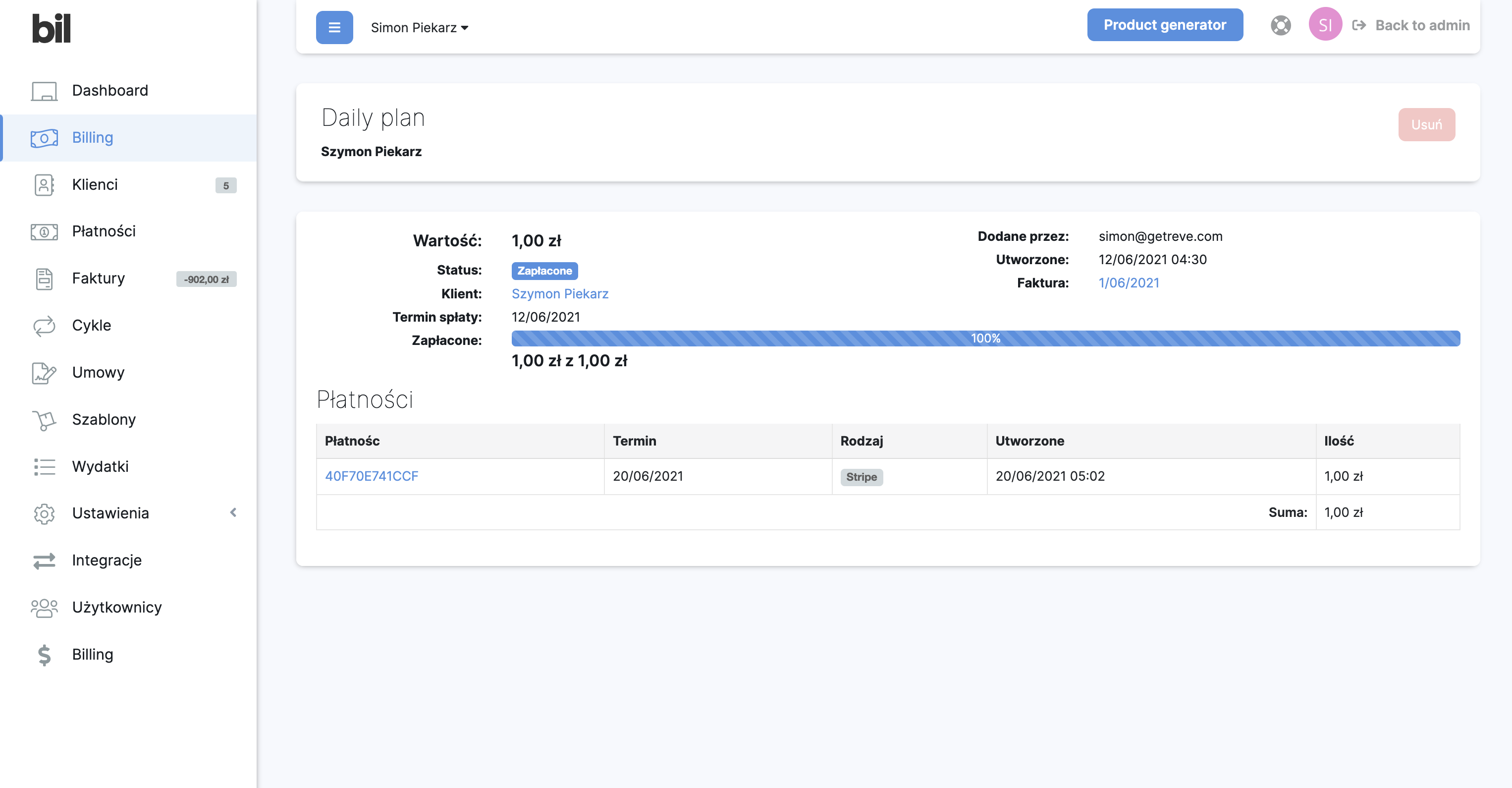The image size is (1512, 788).
Task: Click the Umowy signing icon
Action: (44, 373)
